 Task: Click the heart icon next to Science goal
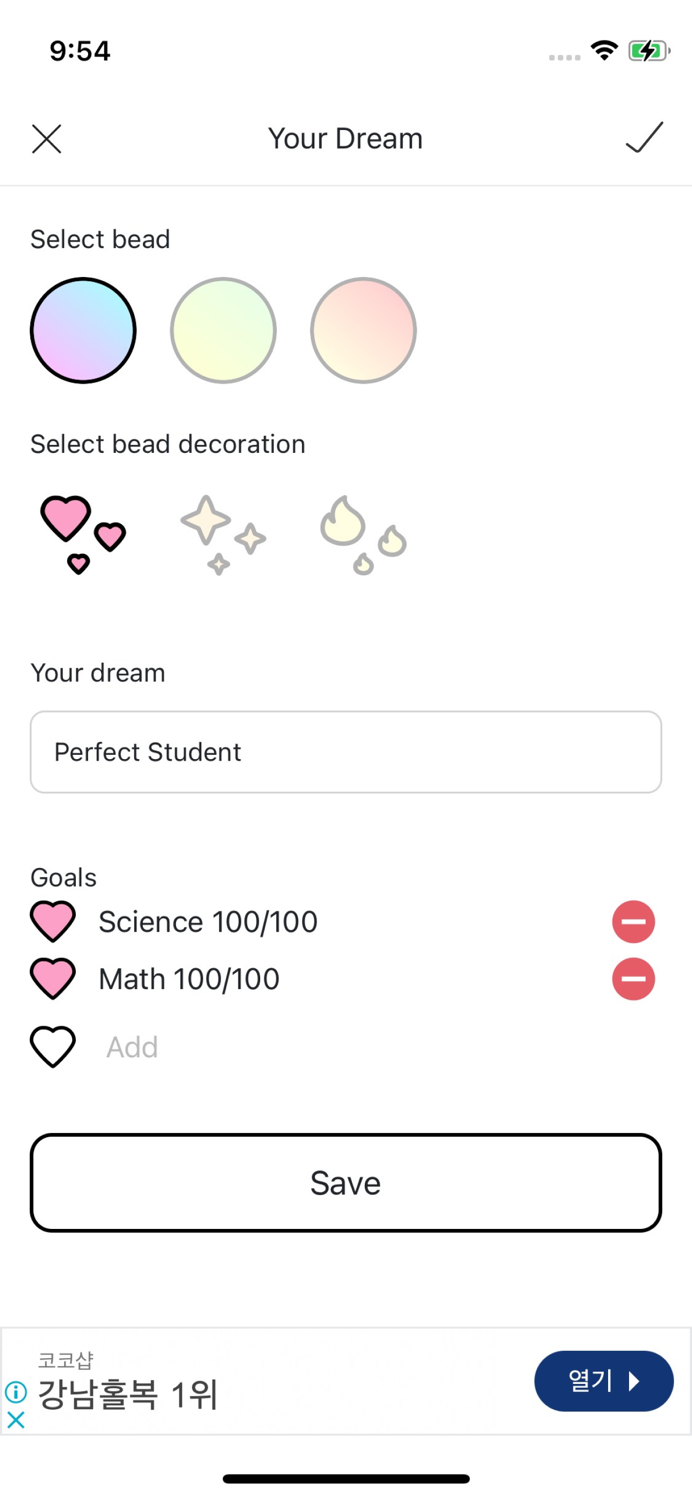click(53, 921)
